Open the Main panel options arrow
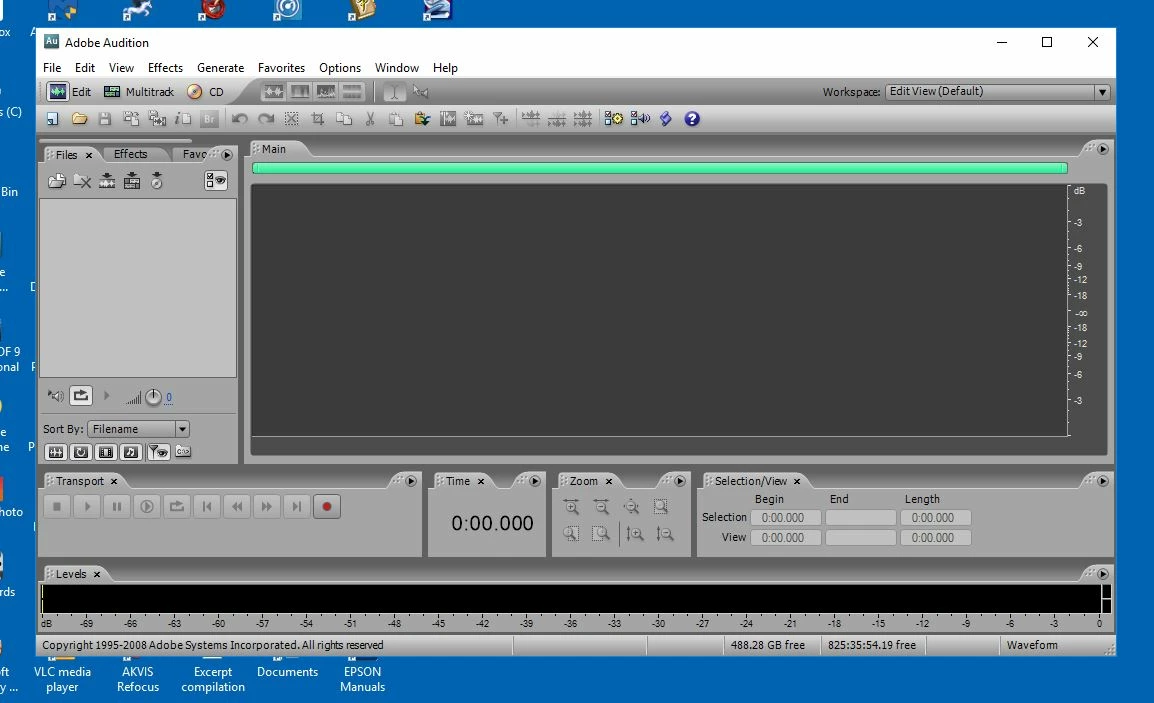 click(x=1102, y=149)
